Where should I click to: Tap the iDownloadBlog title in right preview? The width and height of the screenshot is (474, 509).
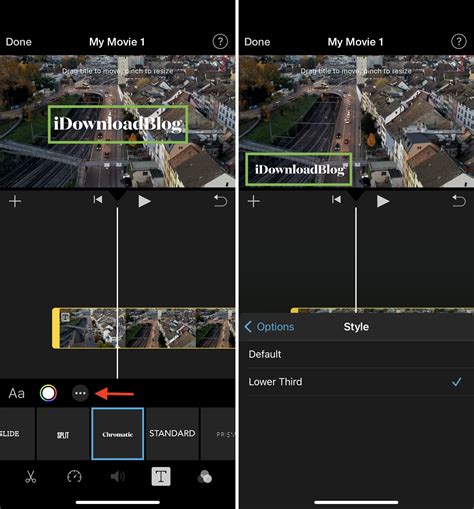tap(299, 169)
